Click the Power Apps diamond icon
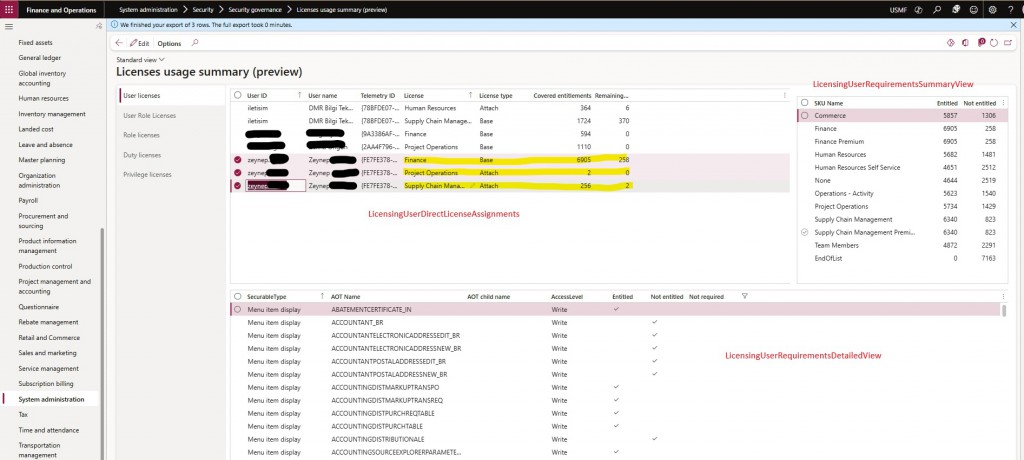The width and height of the screenshot is (1024, 460). pyautogui.click(x=951, y=43)
